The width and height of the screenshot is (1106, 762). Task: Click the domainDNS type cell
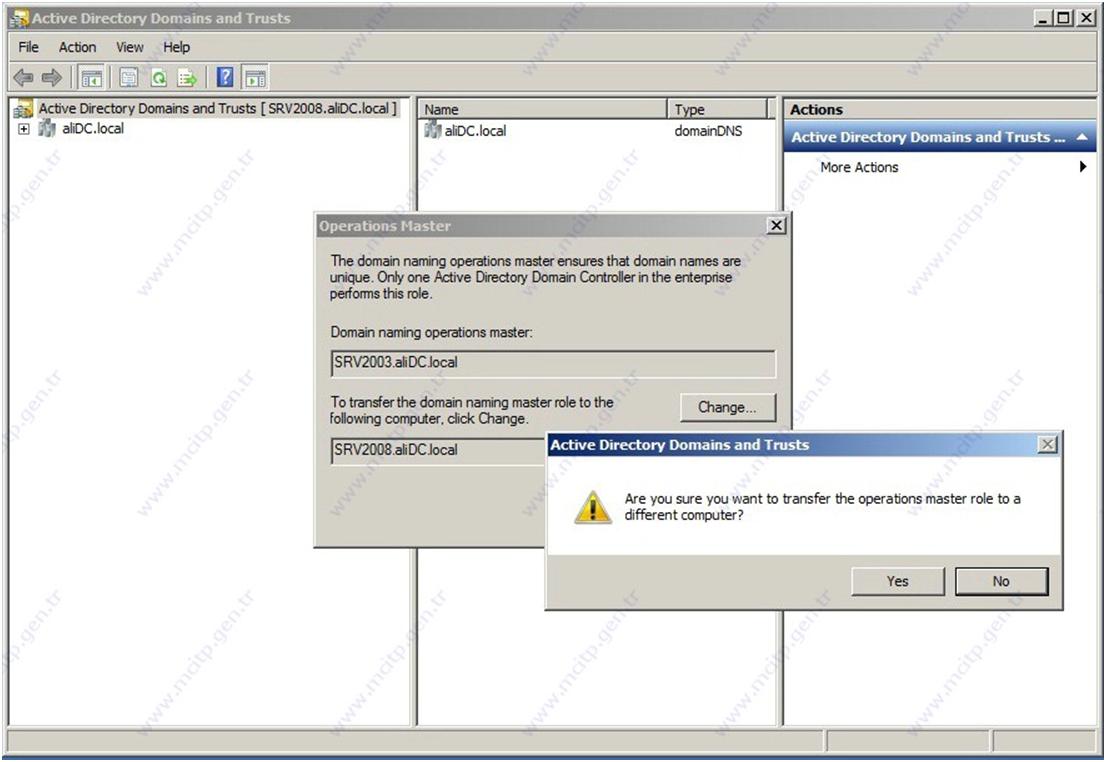[x=708, y=131]
